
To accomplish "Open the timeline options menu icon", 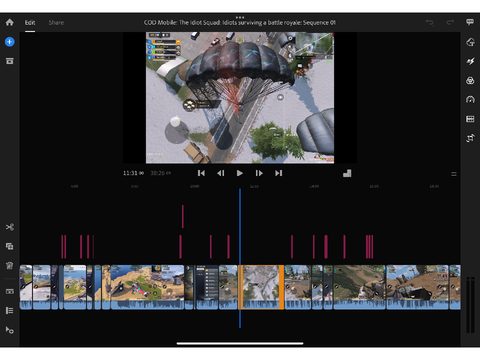I will coord(454,174).
